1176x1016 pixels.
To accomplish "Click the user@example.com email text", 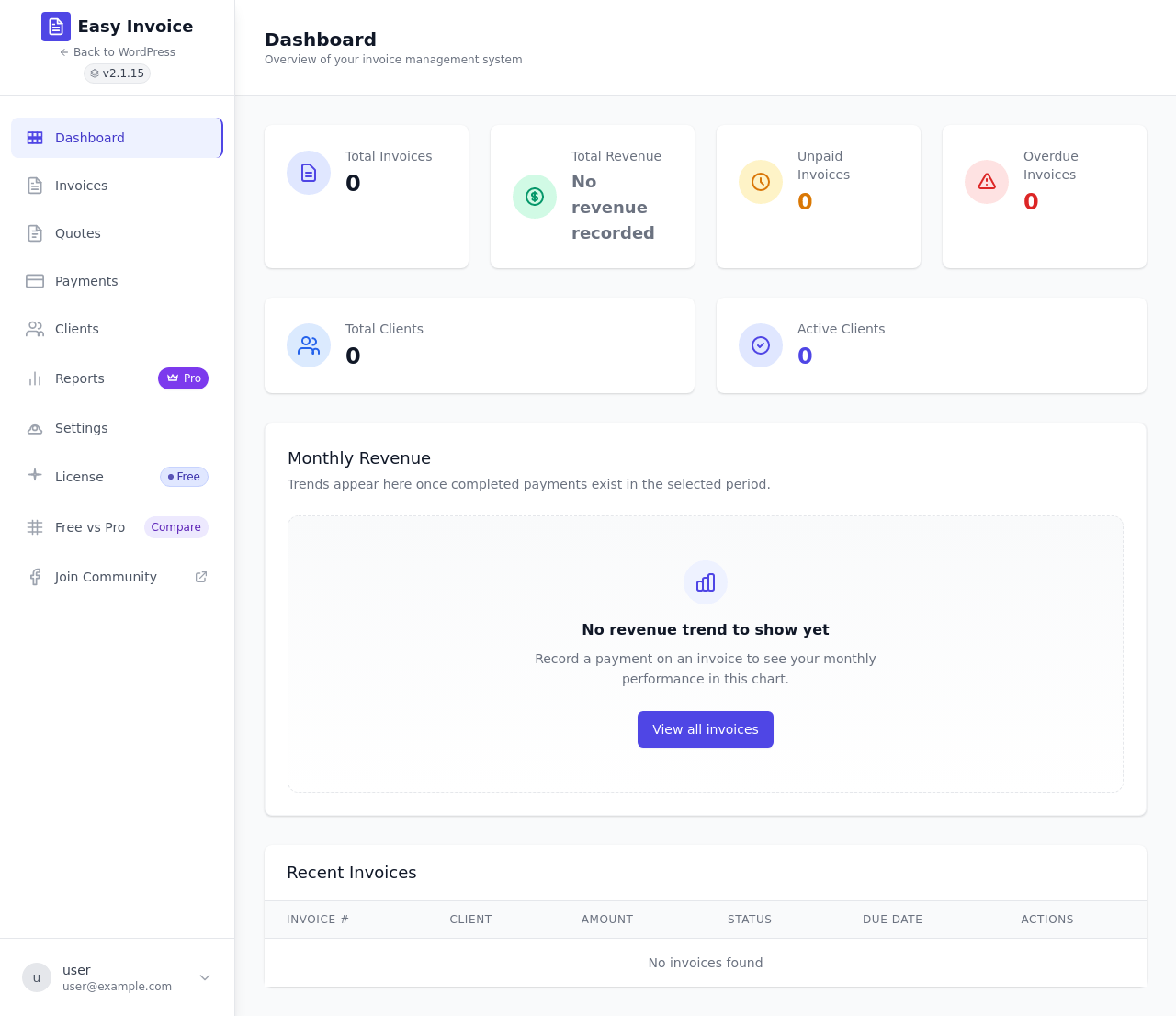I will pos(117,987).
